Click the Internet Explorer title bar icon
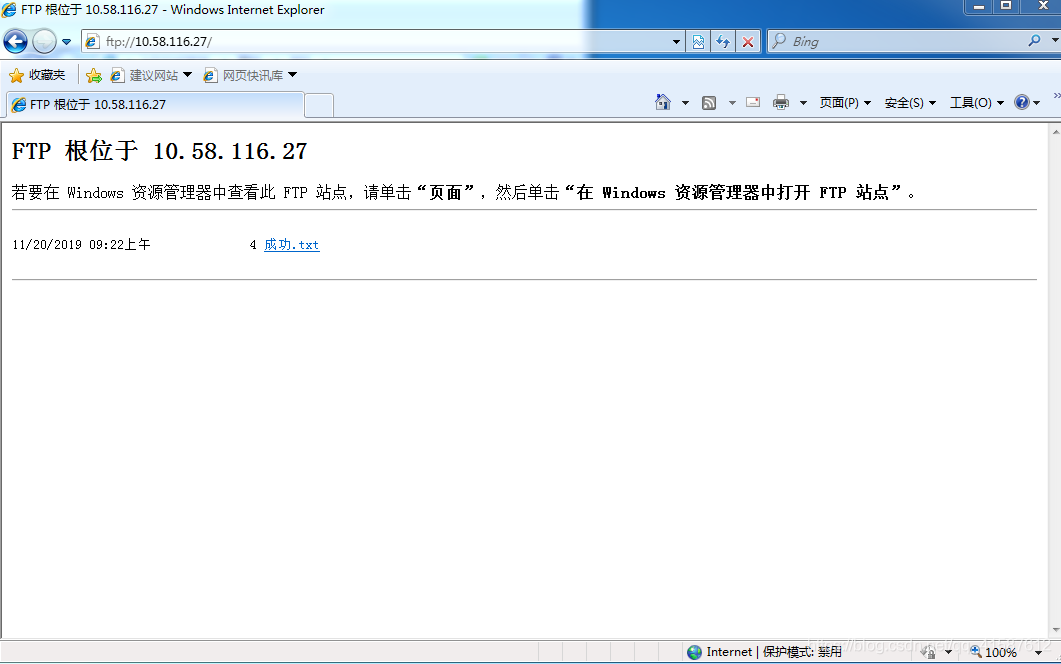 pyautogui.click(x=9, y=9)
